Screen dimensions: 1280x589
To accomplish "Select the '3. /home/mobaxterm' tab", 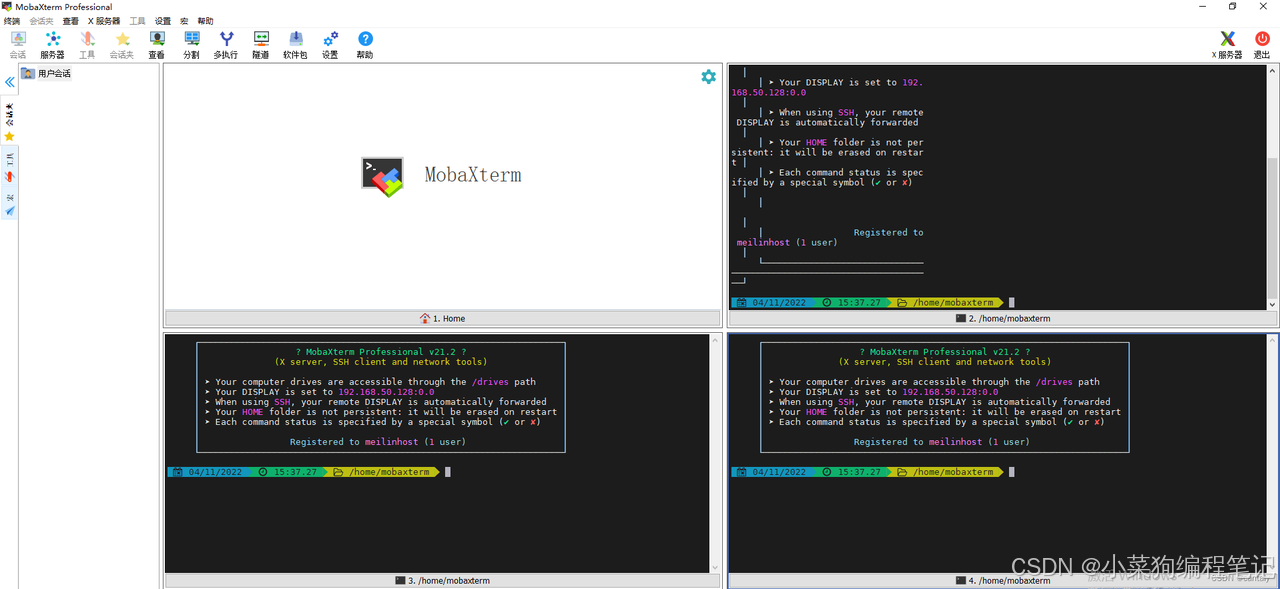I will tap(442, 580).
